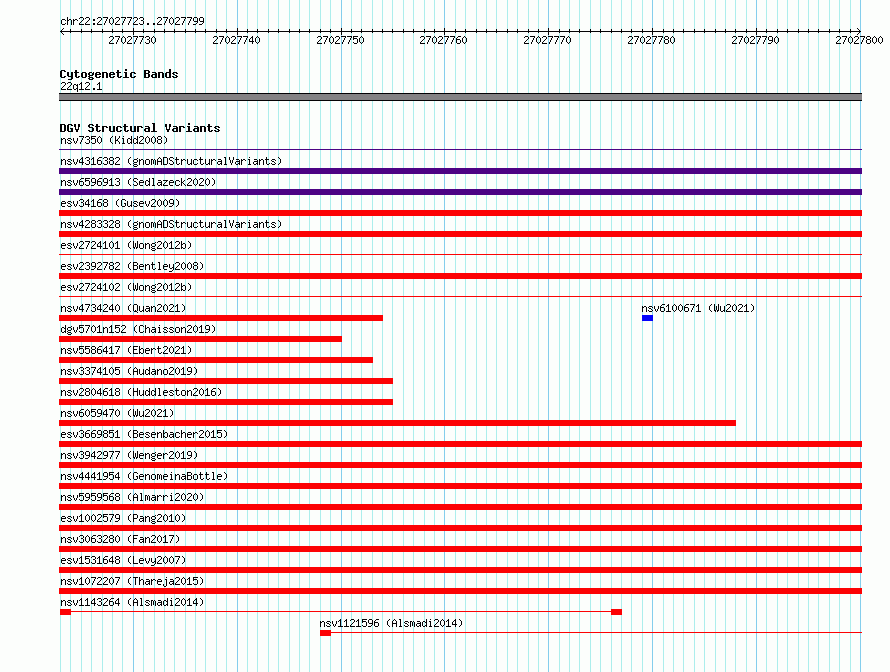Click ruler tick labeled 27027730
The height and width of the screenshot is (672, 890).
click(x=132, y=40)
